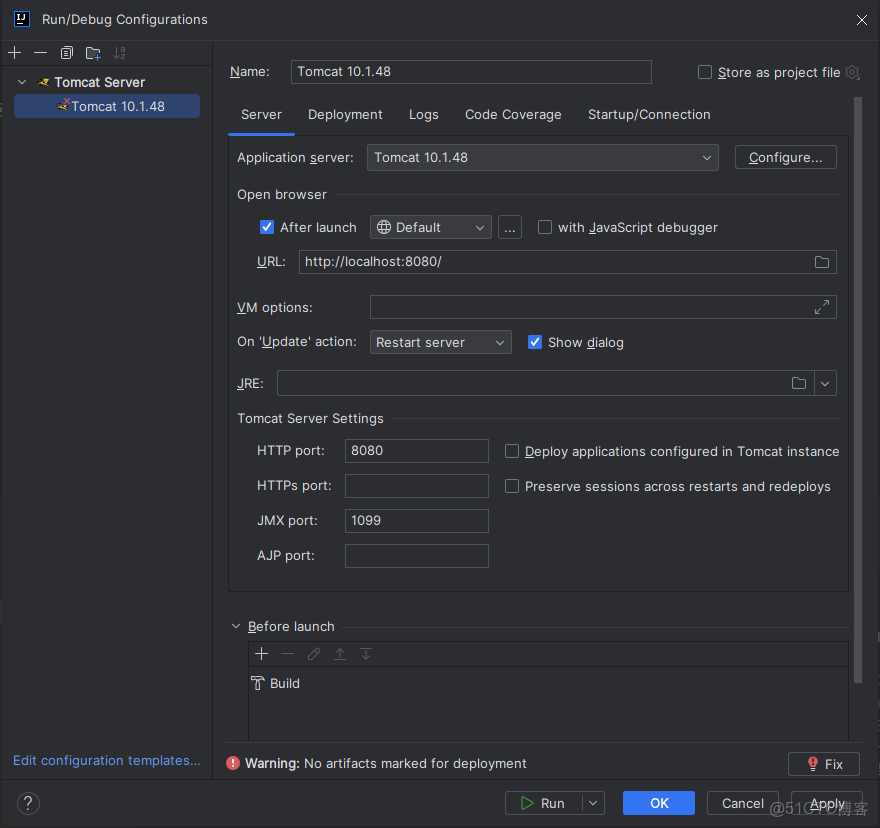Open Application server dropdown
880x828 pixels.
pos(543,158)
